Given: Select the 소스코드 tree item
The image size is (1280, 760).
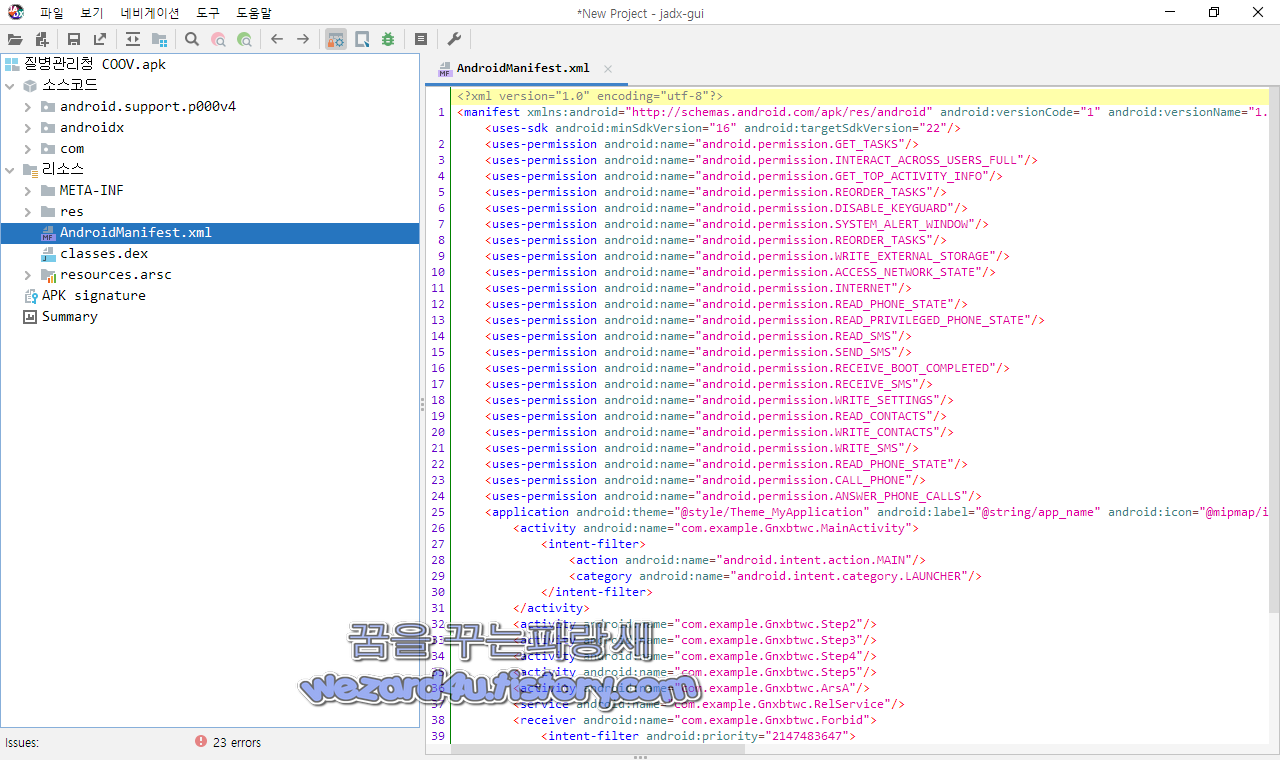Looking at the screenshot, I should click(x=70, y=85).
